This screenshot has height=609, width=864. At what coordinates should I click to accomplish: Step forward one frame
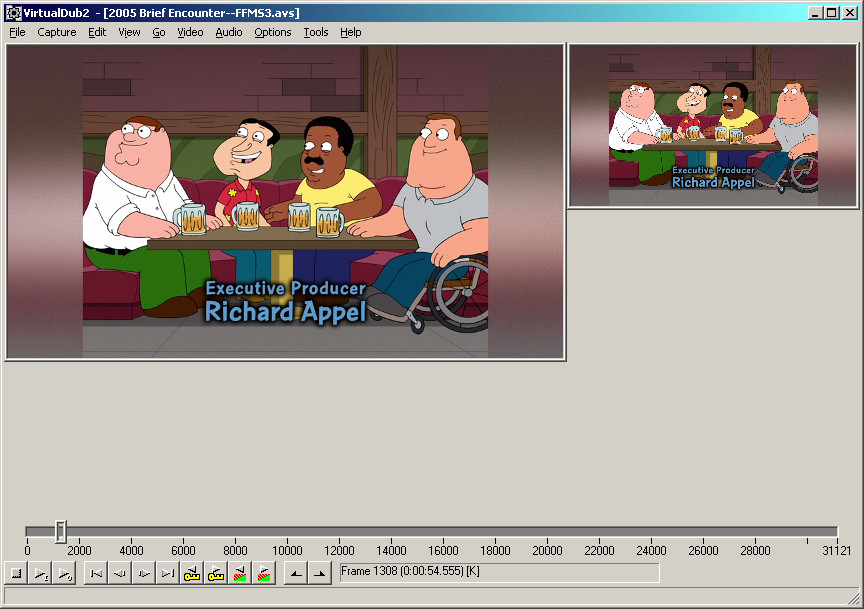click(144, 574)
